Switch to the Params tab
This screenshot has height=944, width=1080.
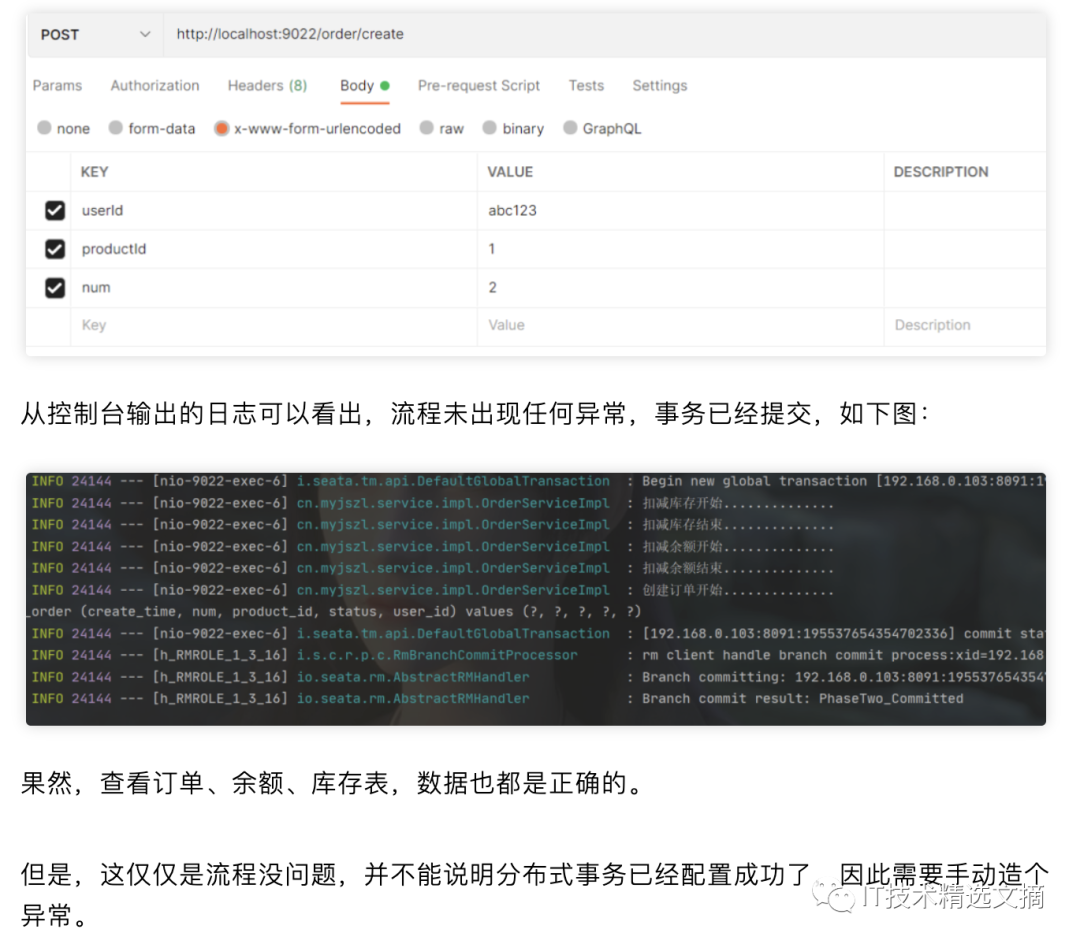[57, 85]
